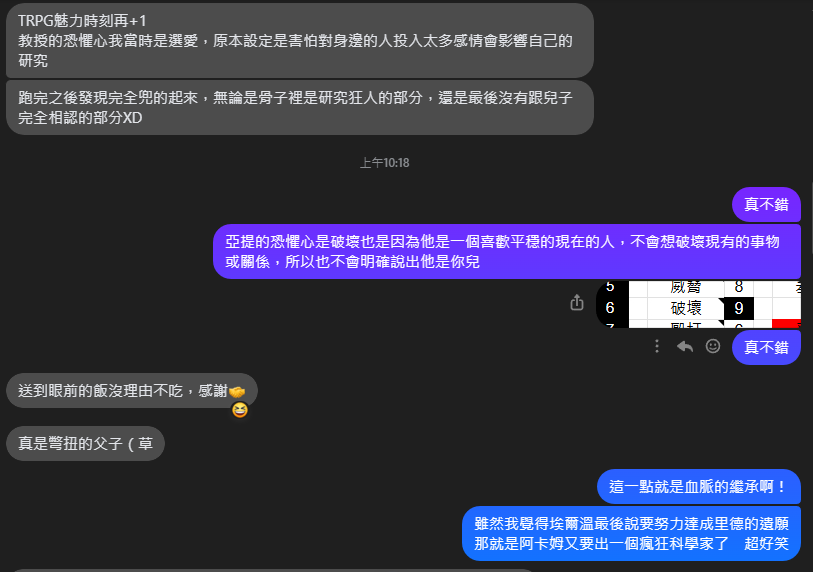Open the spreadsheet image thumbnail
The height and width of the screenshot is (572, 813).
[698, 304]
